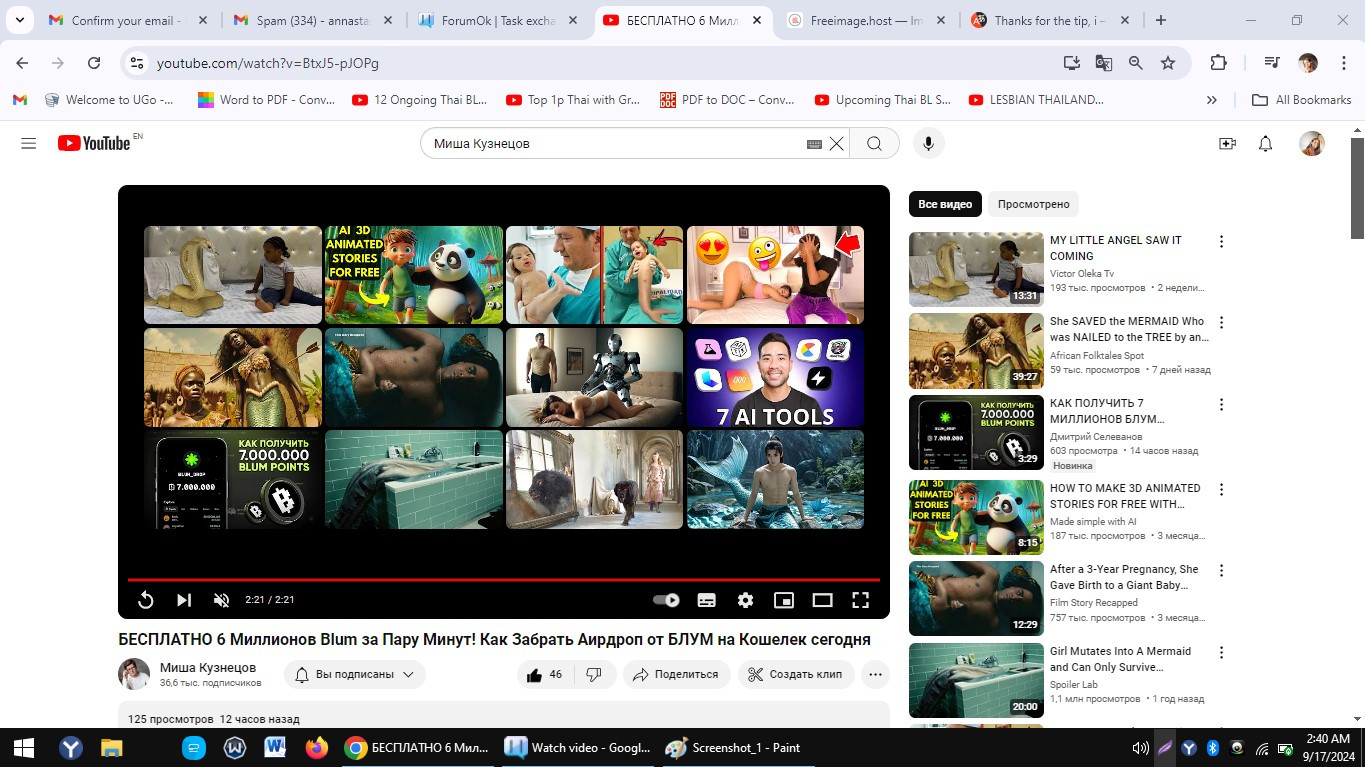This screenshot has height=767, width=1365.
Task: Switch to the Spam (334) Gmail tab
Action: pos(313,20)
